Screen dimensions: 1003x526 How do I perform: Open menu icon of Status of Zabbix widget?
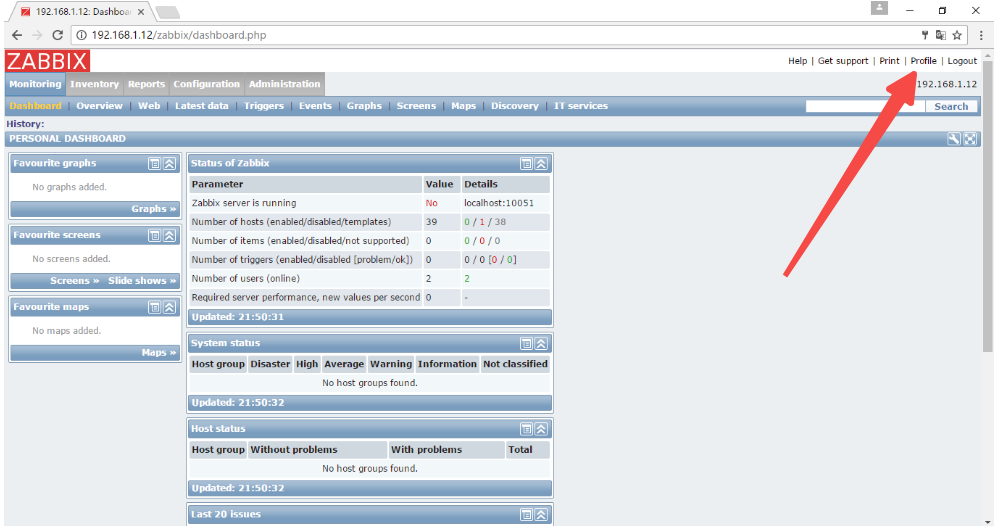click(x=526, y=164)
